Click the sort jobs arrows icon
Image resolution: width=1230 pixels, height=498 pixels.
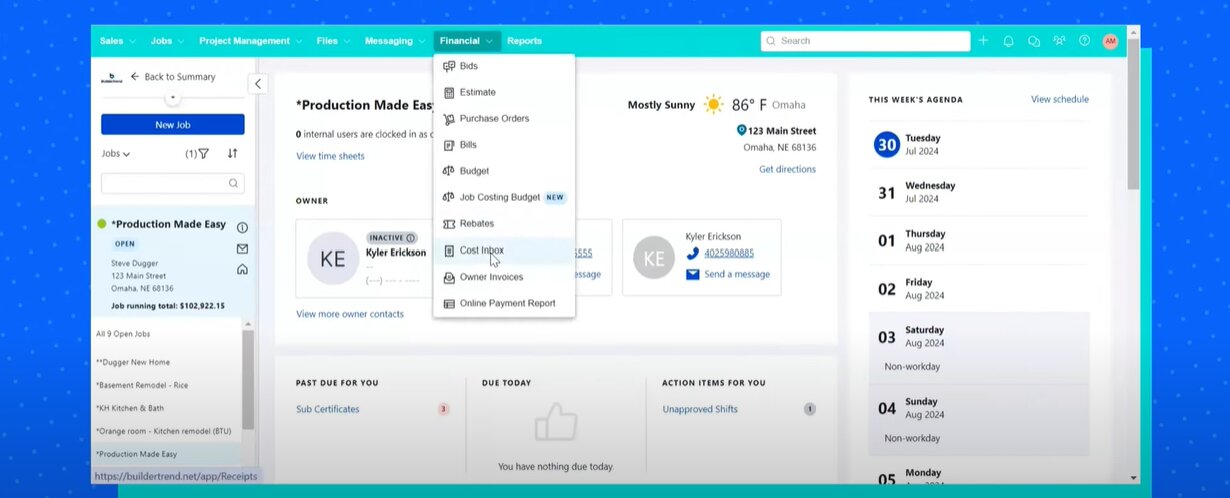(232, 154)
